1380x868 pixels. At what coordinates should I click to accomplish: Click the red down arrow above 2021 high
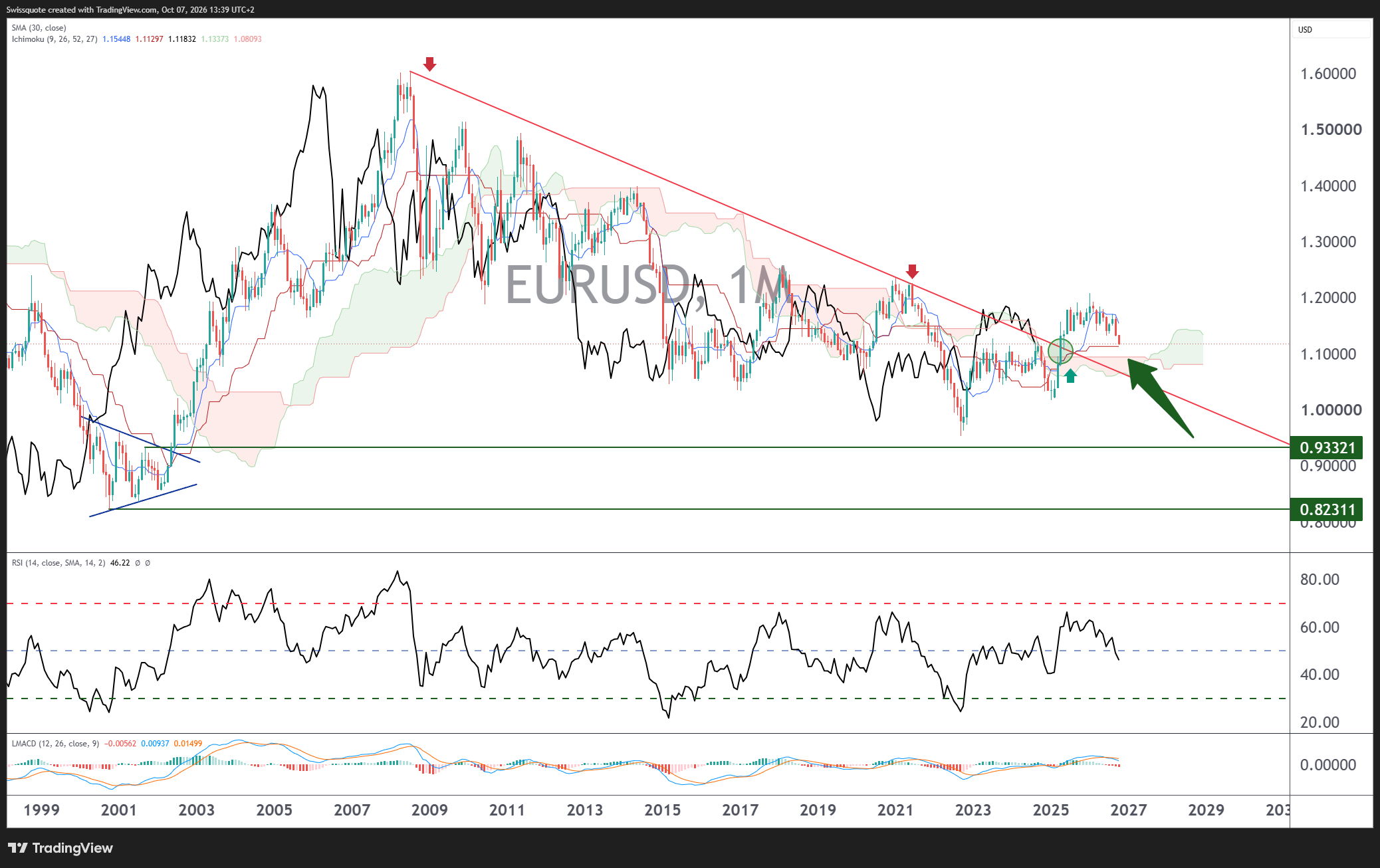912,271
